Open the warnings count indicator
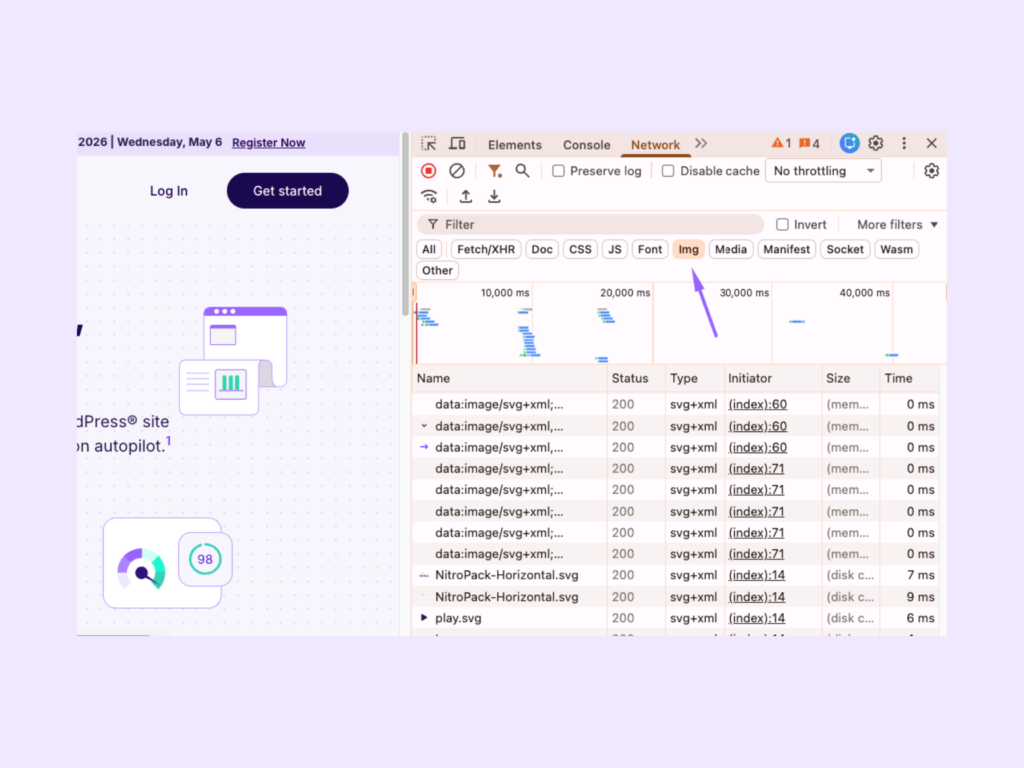Viewport: 1024px width, 768px height. click(x=781, y=144)
